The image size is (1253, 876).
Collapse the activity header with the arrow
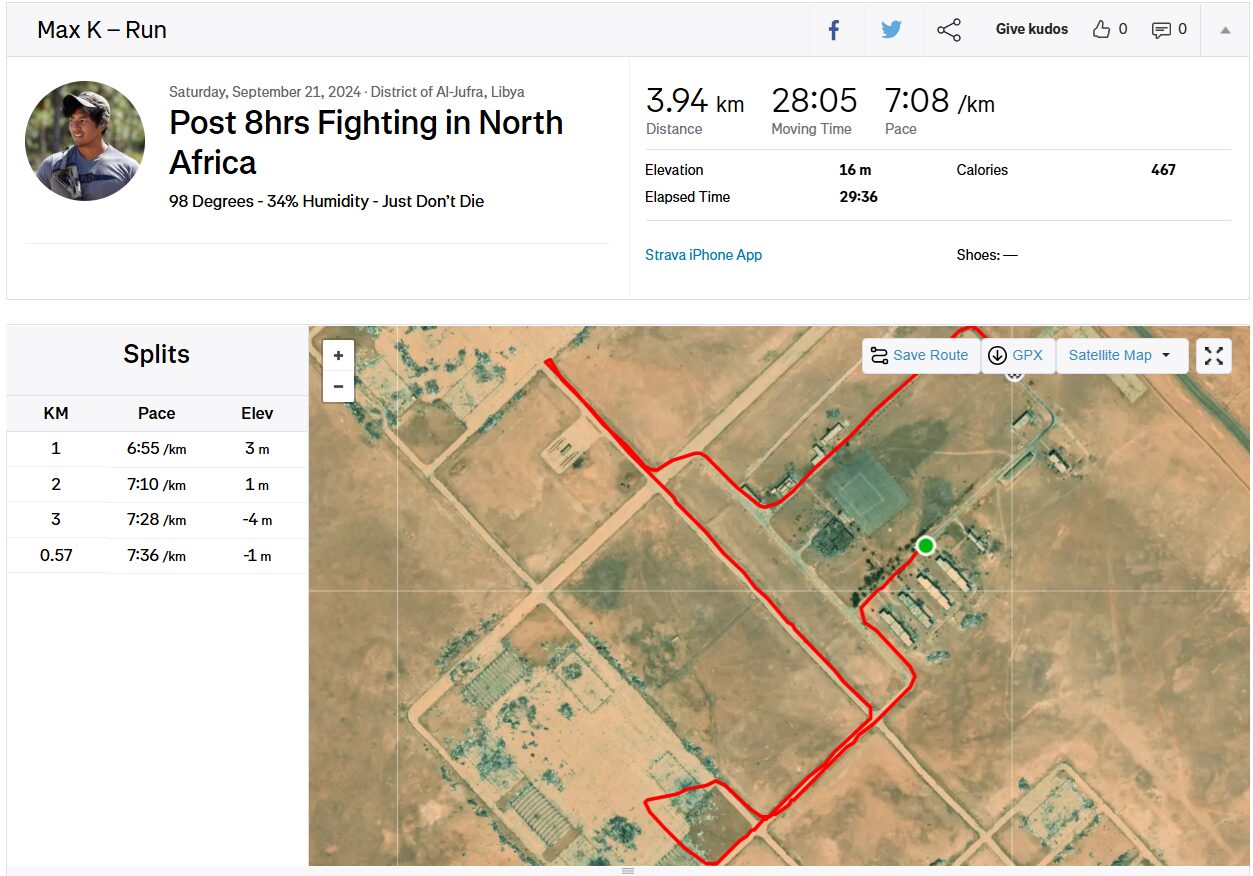tap(1225, 30)
